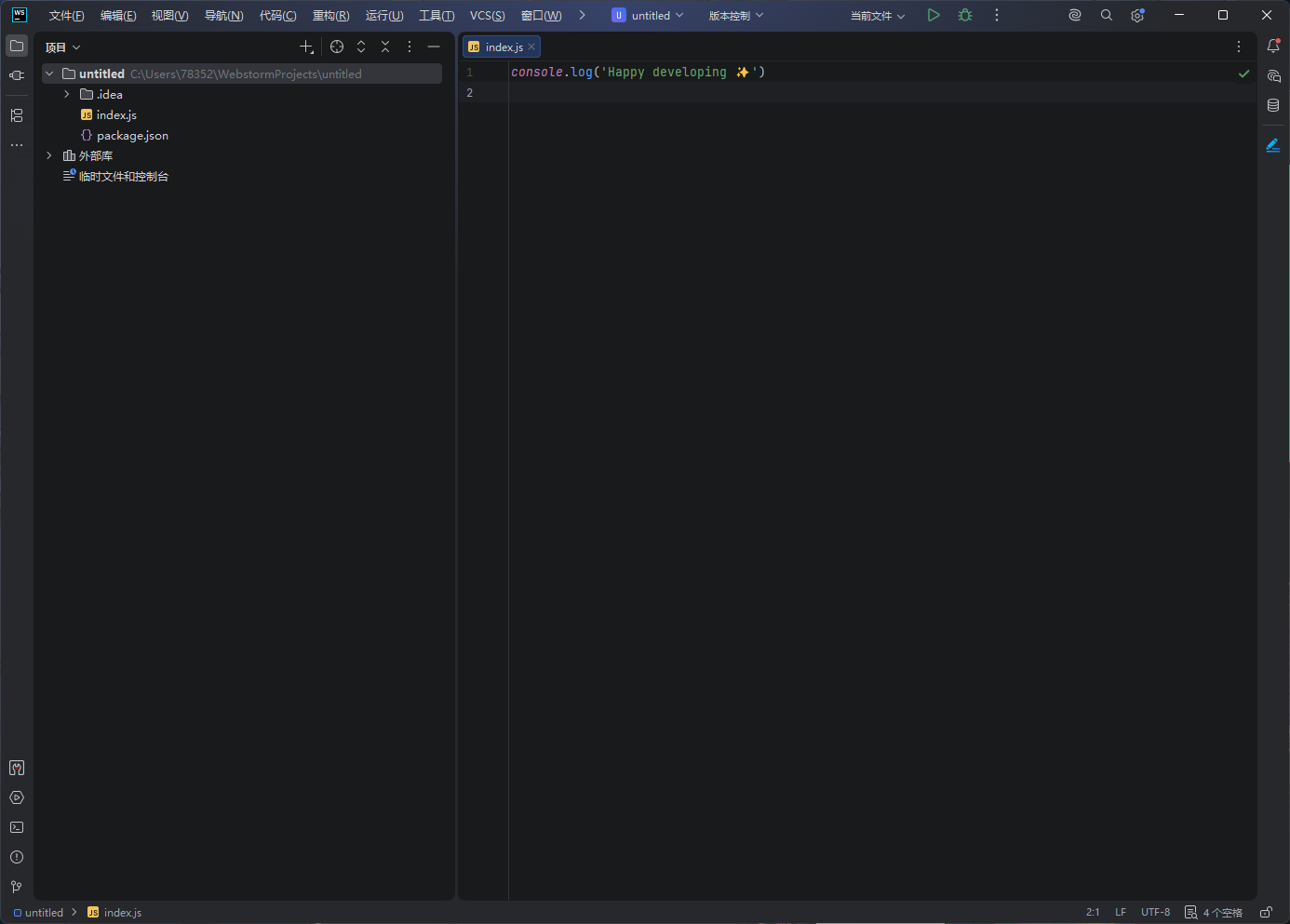
Task: Open the 代码(C) menu
Action: (x=278, y=15)
